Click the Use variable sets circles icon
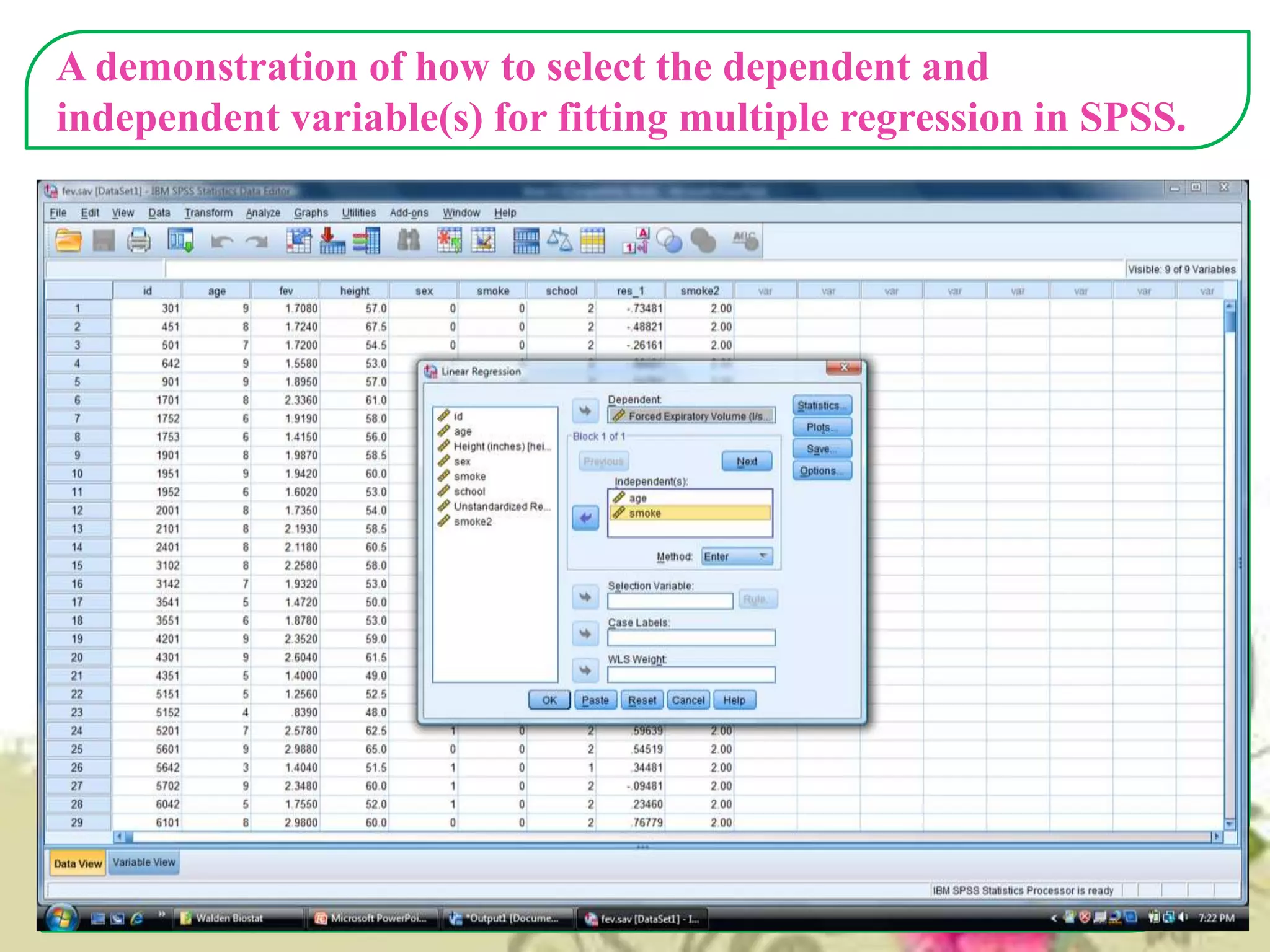 (x=669, y=241)
